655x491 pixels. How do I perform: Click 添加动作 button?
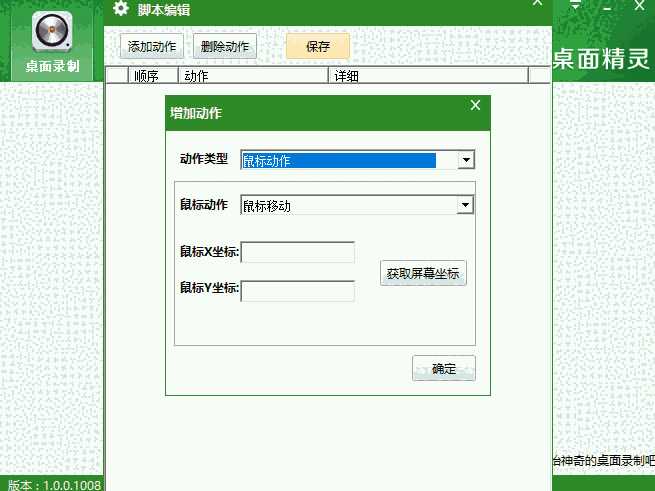pos(152,46)
